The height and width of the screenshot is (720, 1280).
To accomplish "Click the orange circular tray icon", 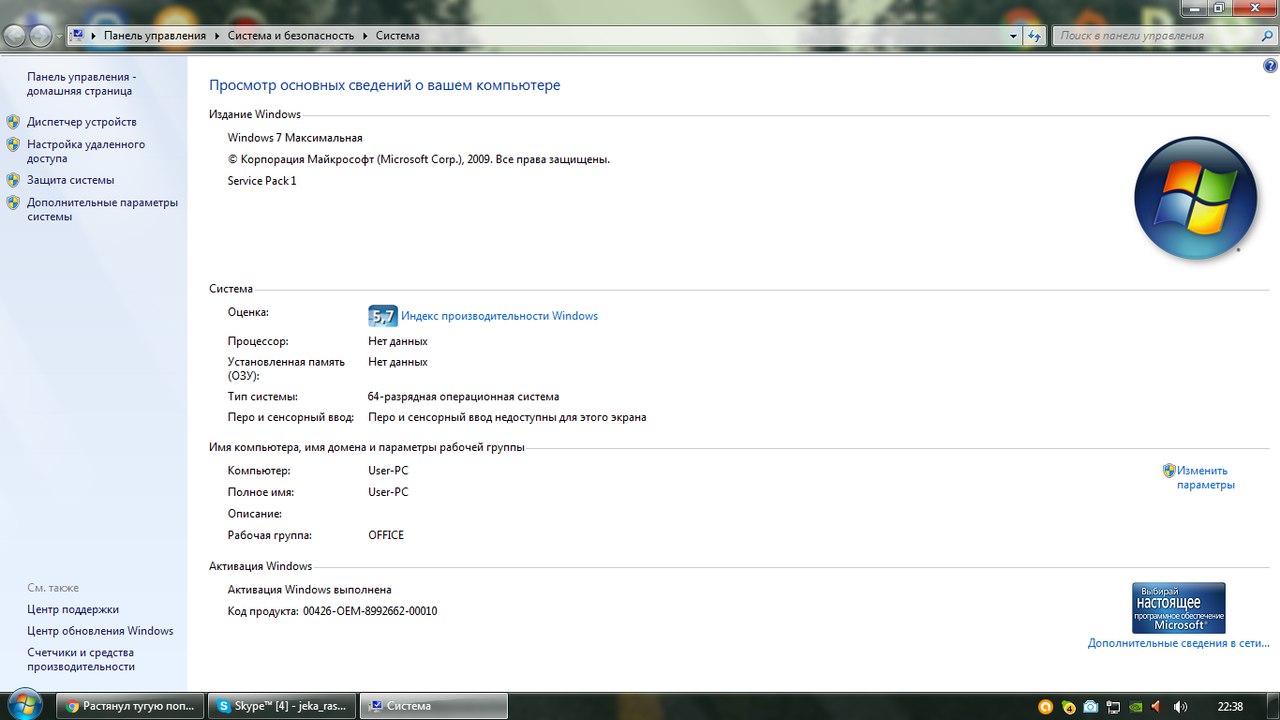I will [x=1046, y=707].
